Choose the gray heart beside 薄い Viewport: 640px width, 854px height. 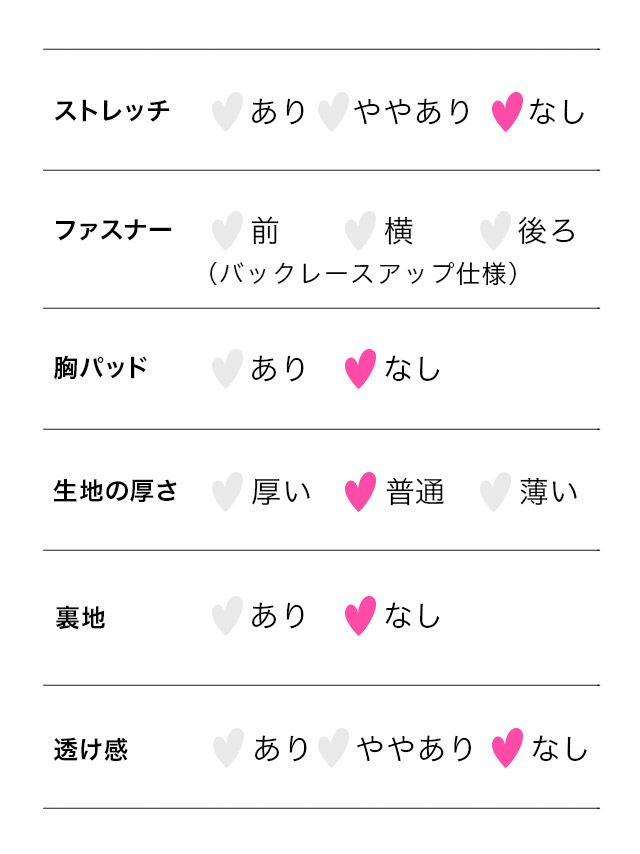point(495,492)
